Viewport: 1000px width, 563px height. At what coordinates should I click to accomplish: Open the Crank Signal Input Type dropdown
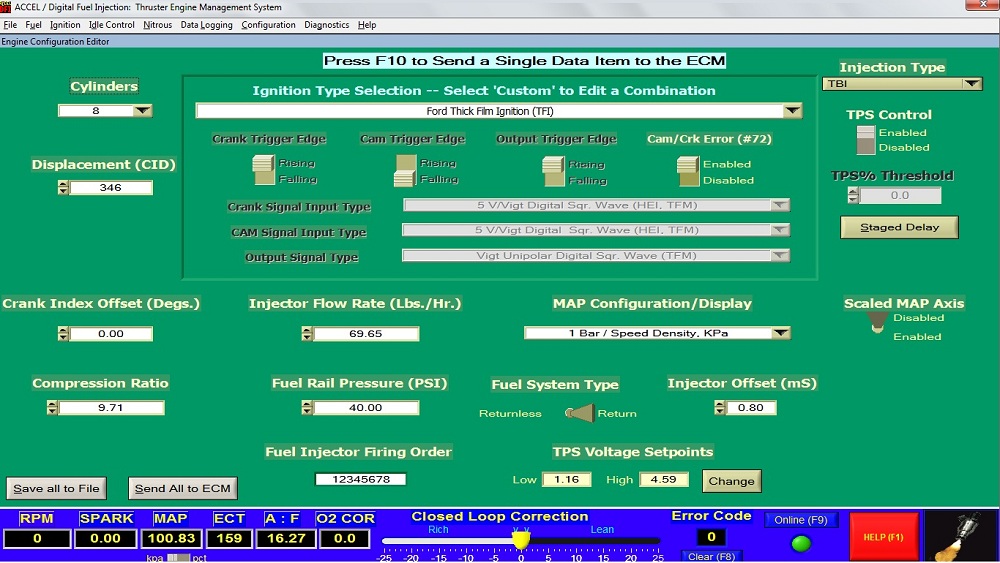[x=780, y=205]
